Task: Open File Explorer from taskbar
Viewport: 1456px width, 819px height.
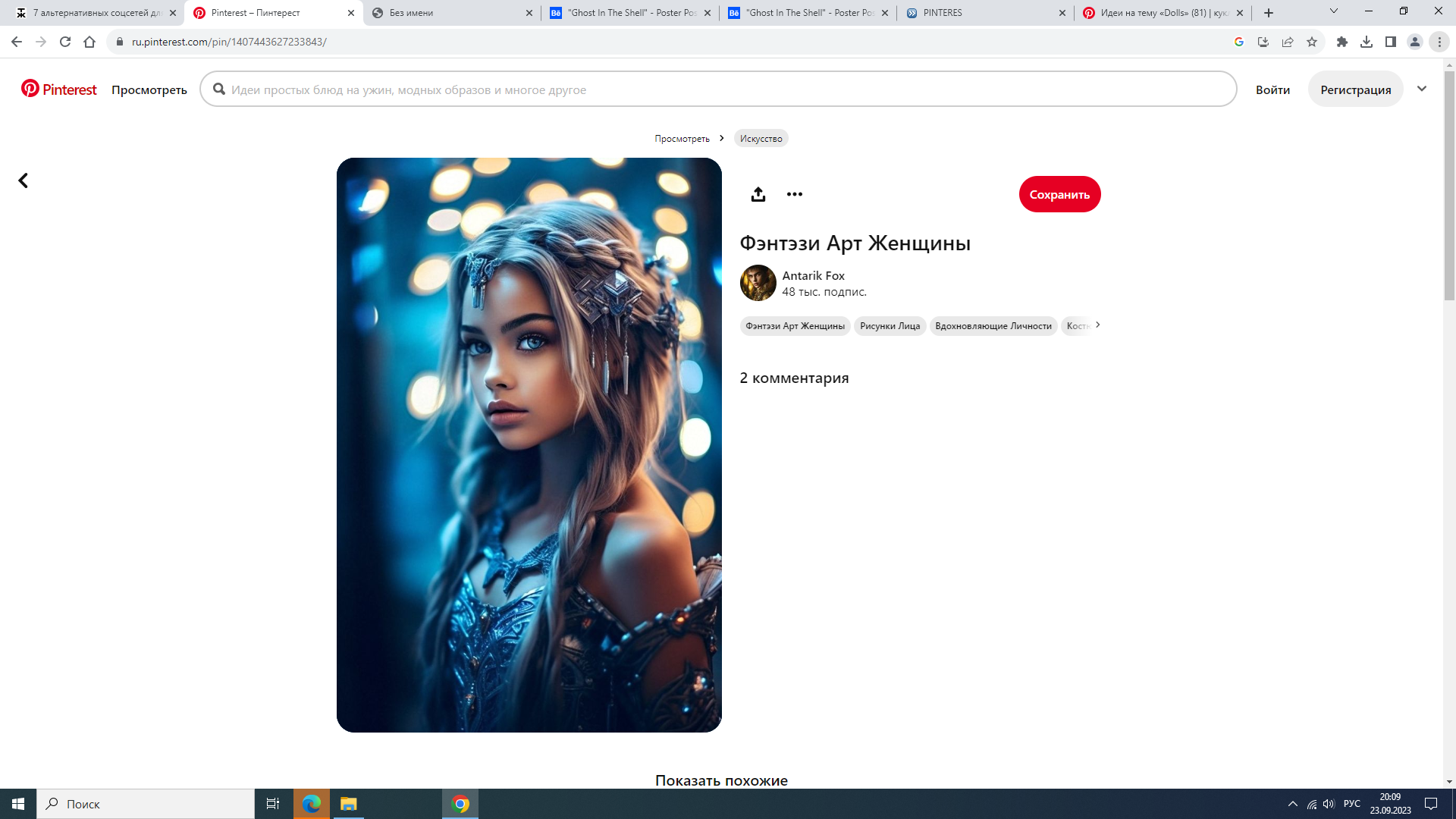Action: [x=348, y=804]
